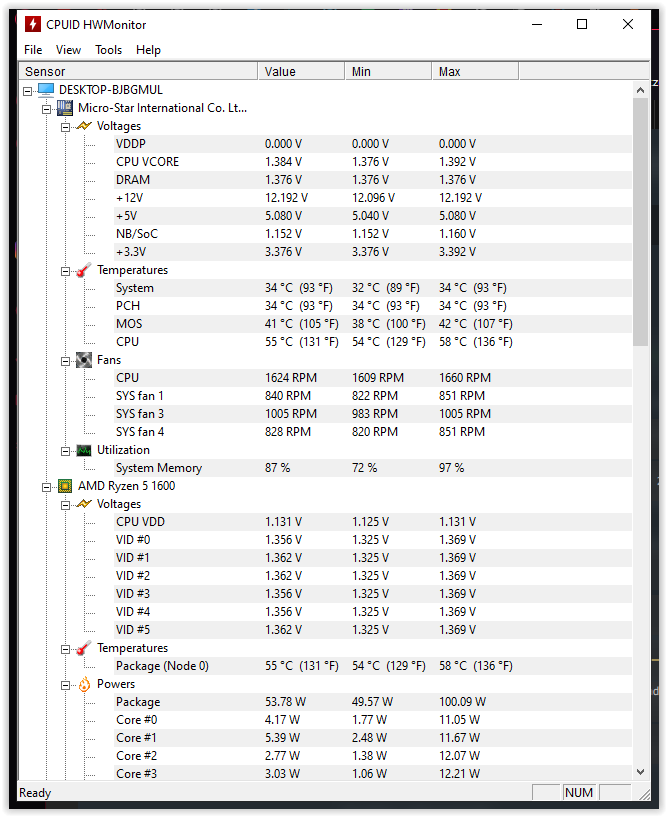This screenshot has width=667, height=817.
Task: Click the vertical scrollbar thumb
Action: pos(640,222)
